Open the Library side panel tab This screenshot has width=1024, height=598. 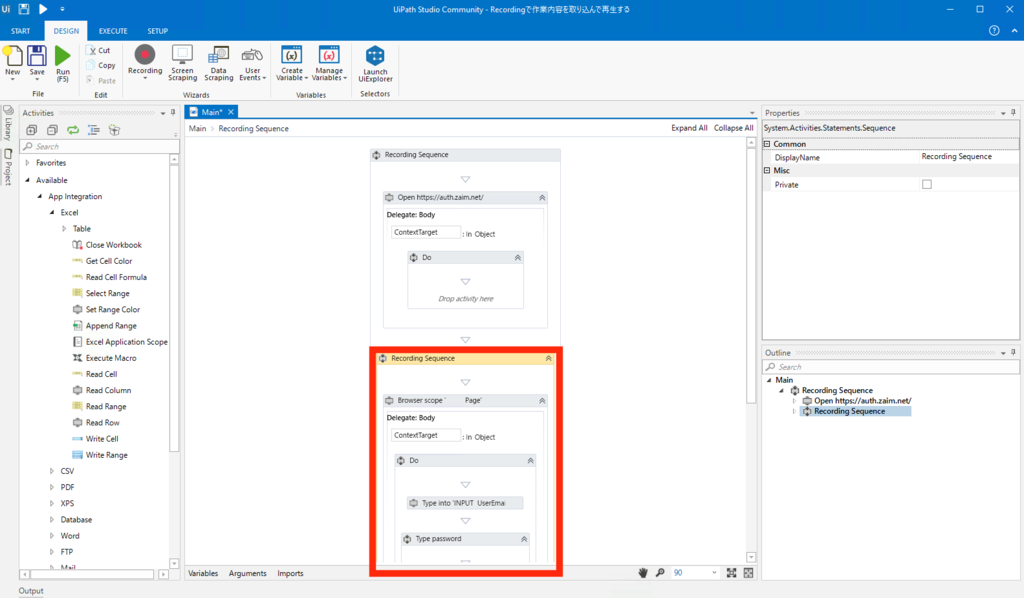(x=8, y=123)
